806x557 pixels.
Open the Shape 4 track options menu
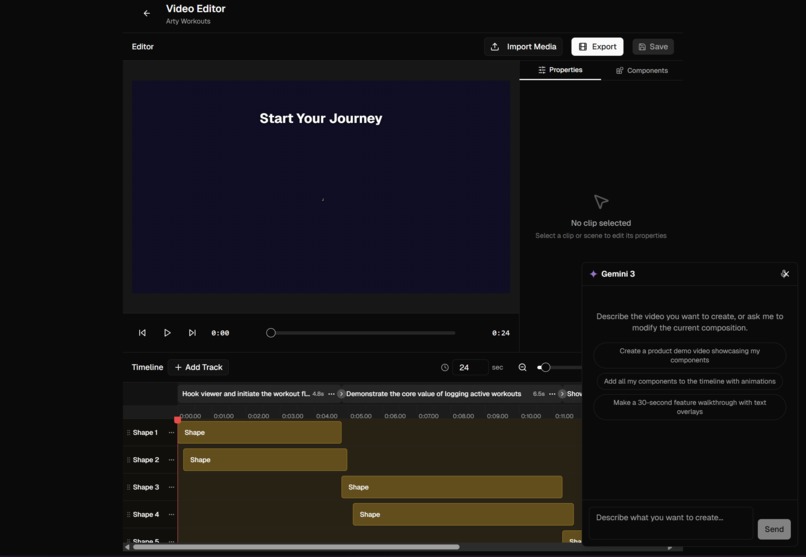172,514
